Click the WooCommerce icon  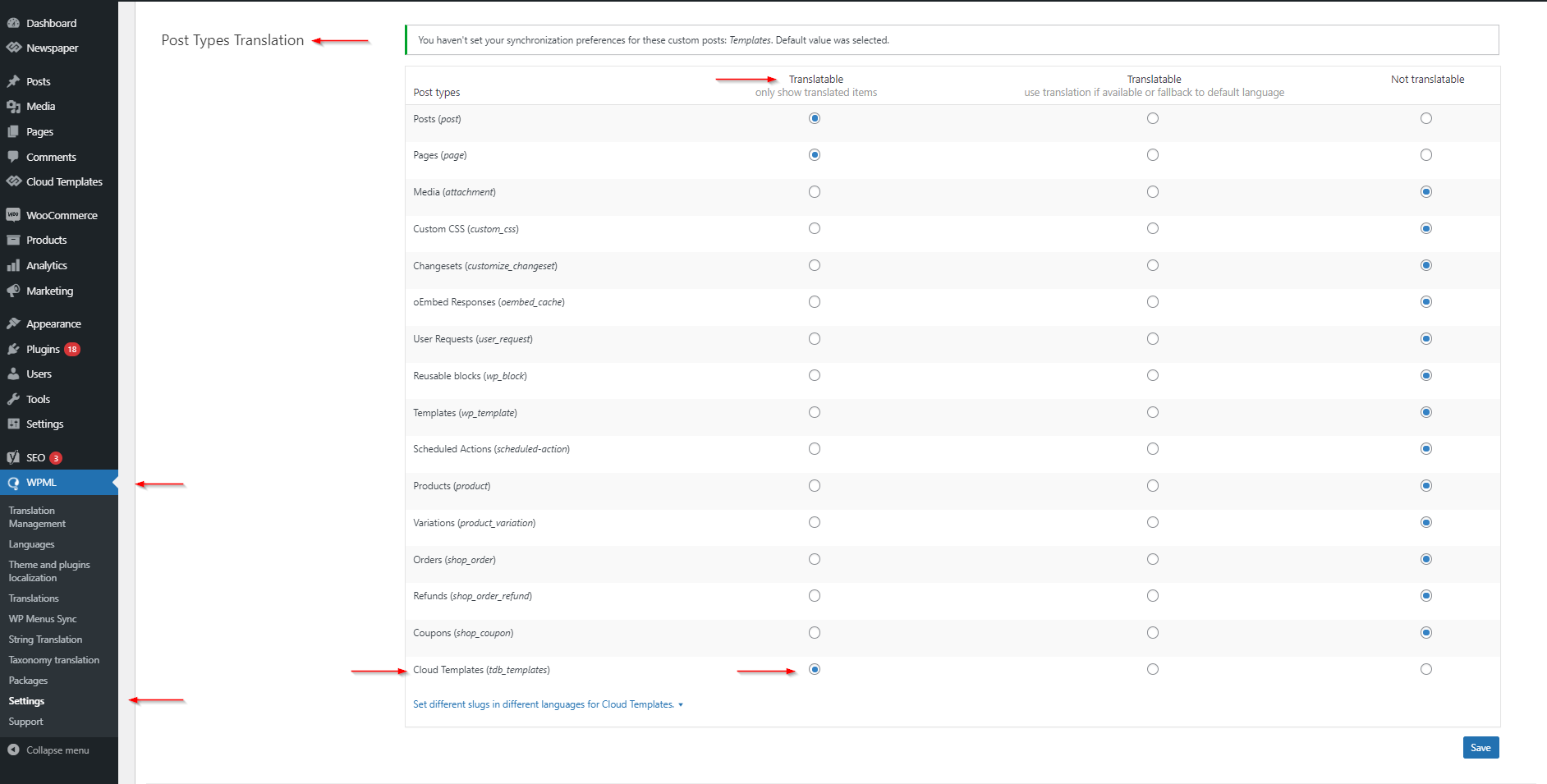(x=13, y=215)
